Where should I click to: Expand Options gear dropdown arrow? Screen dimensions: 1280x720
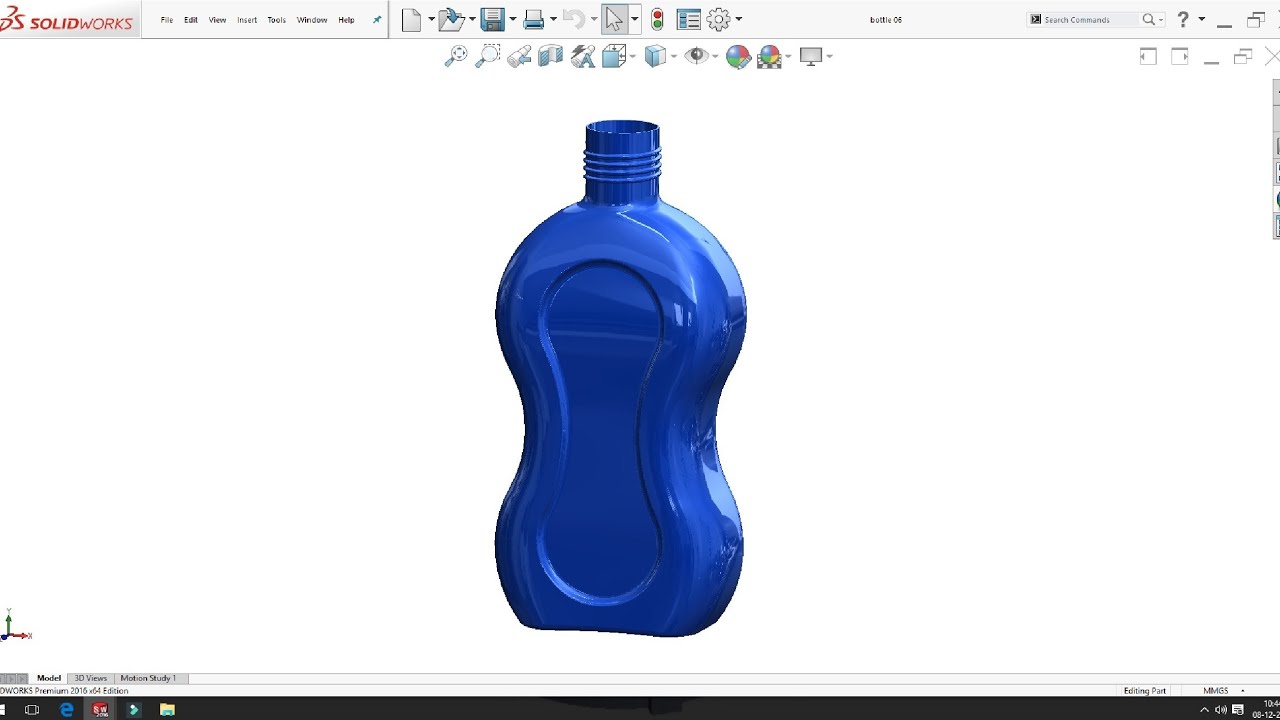pyautogui.click(x=738, y=19)
